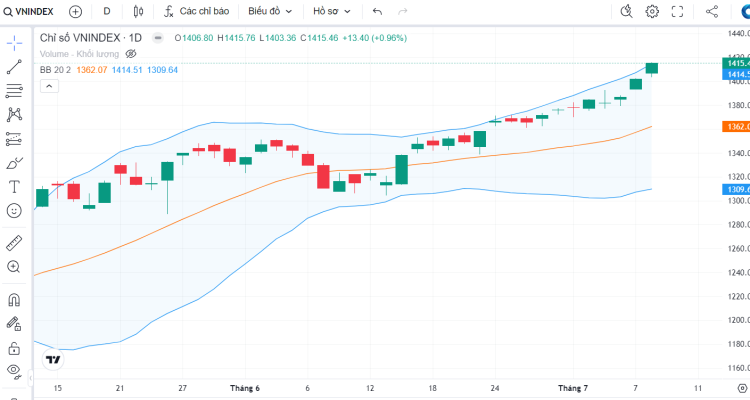Click the Chỉ số VNINDEX · 1D title
Viewport: 750px width, 400px height.
(x=90, y=38)
